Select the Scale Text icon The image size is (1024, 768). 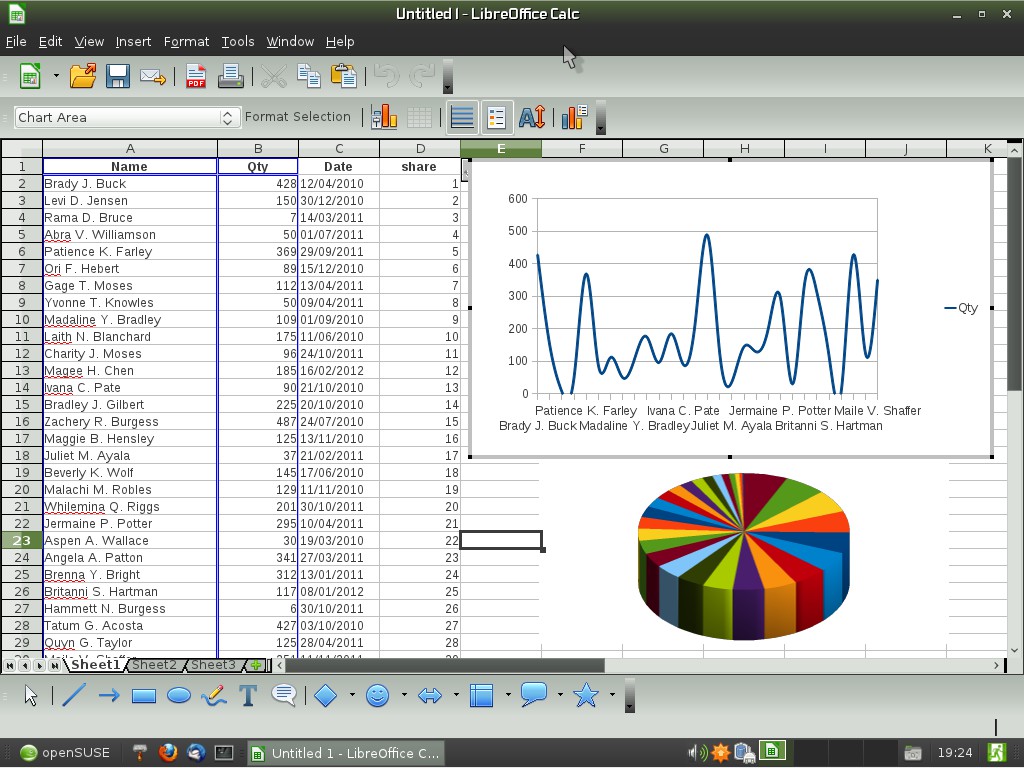coord(531,117)
